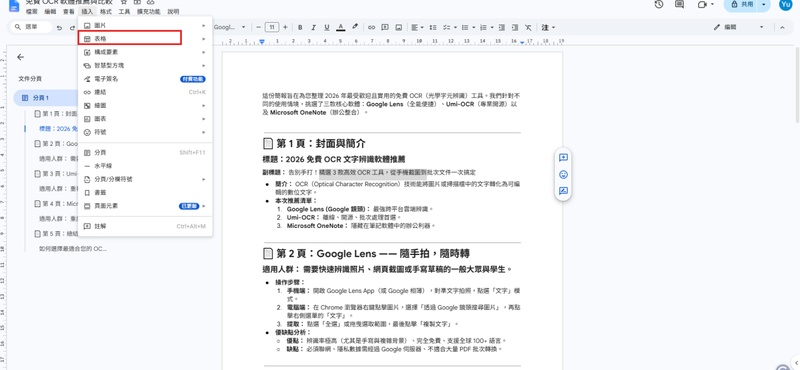The image size is (800, 370).
Task: Choose 分頁/分欄符號 from Insert menu
Action: (145, 179)
